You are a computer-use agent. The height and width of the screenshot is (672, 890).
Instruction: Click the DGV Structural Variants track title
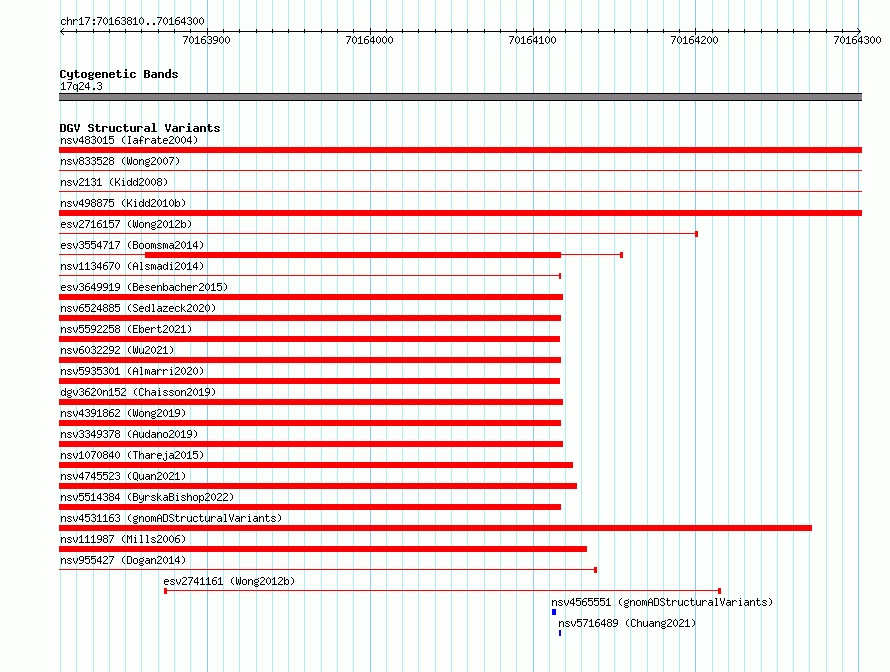140,128
